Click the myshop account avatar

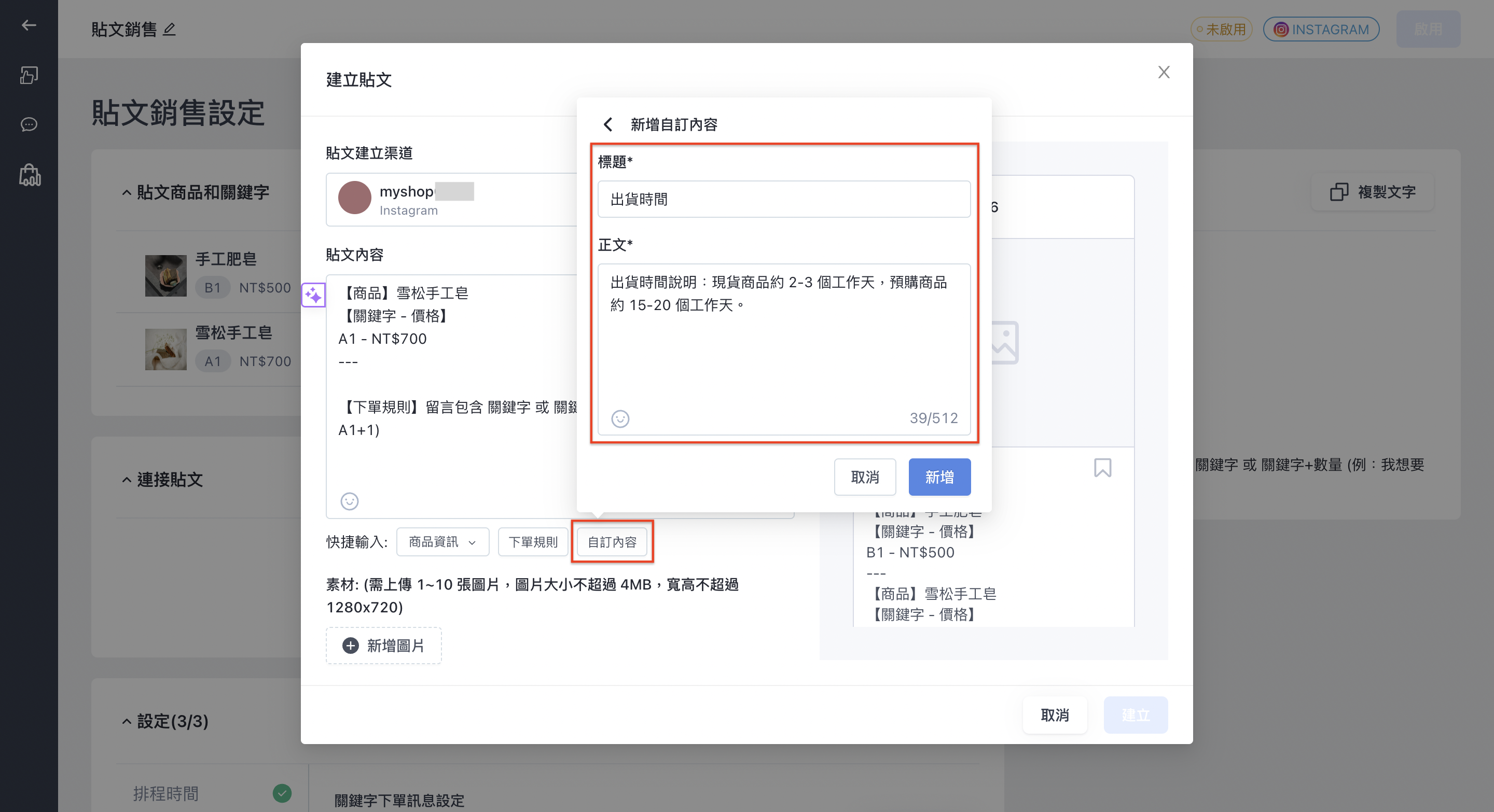click(x=354, y=198)
